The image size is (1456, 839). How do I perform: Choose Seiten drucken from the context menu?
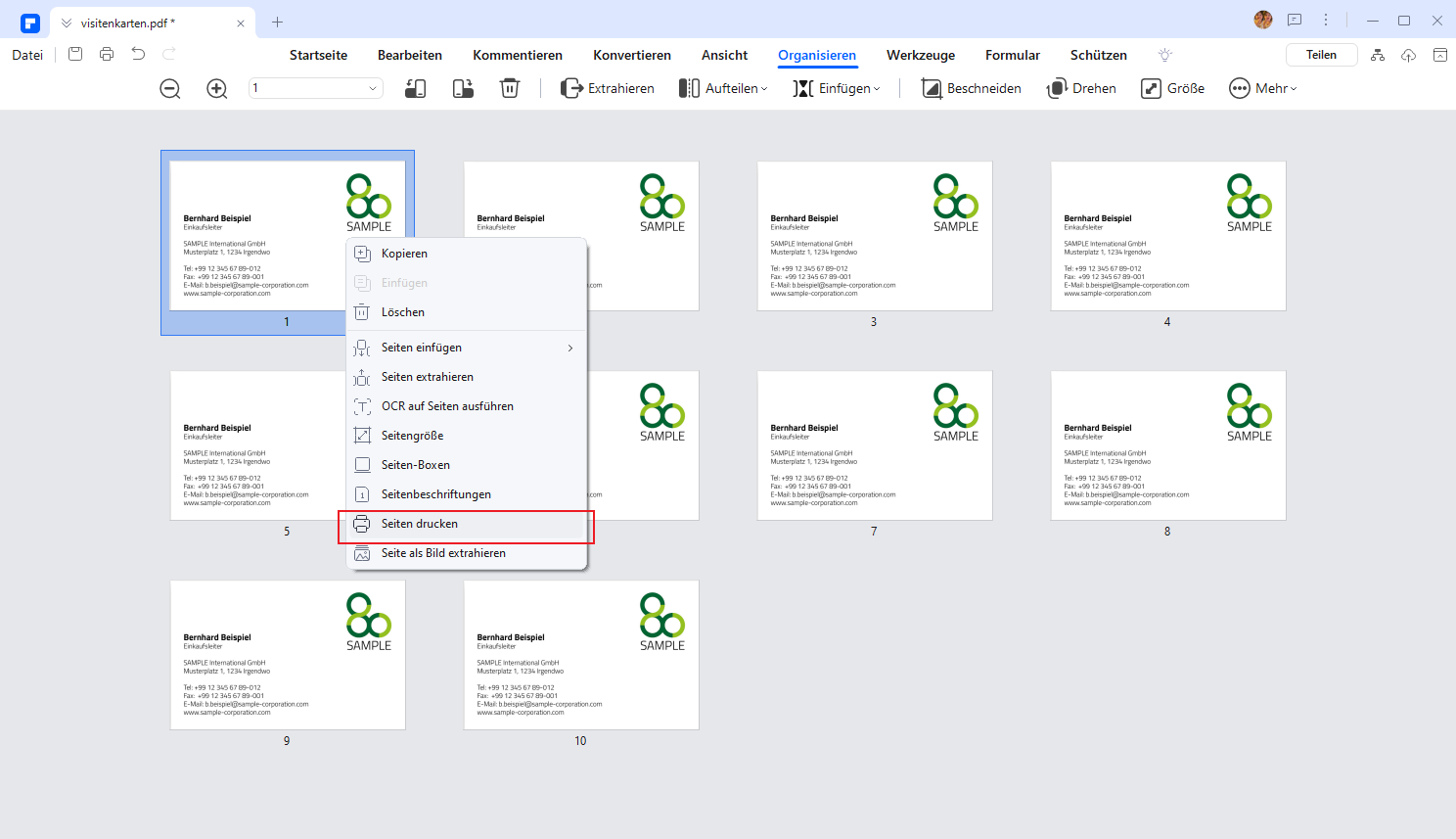(x=467, y=524)
